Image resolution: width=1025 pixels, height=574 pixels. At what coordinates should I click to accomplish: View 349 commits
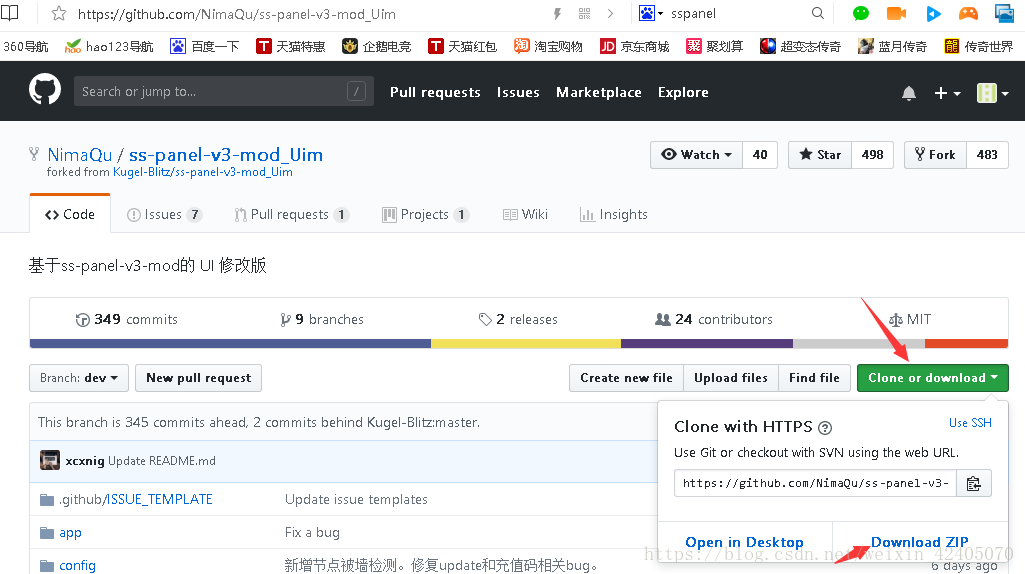tap(127, 319)
